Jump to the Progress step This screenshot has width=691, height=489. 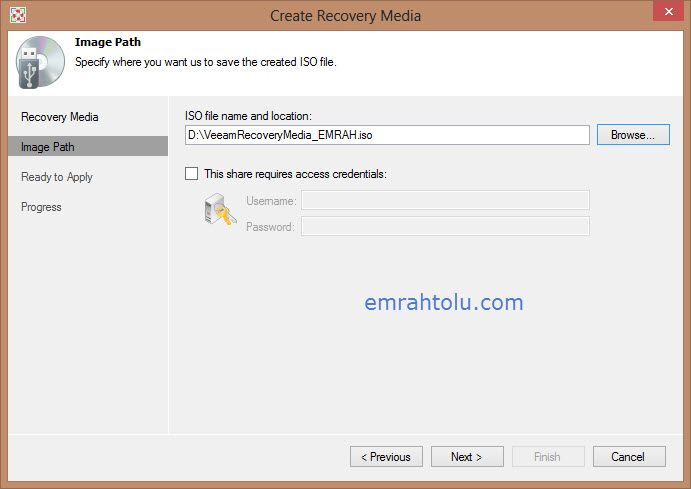[x=41, y=207]
